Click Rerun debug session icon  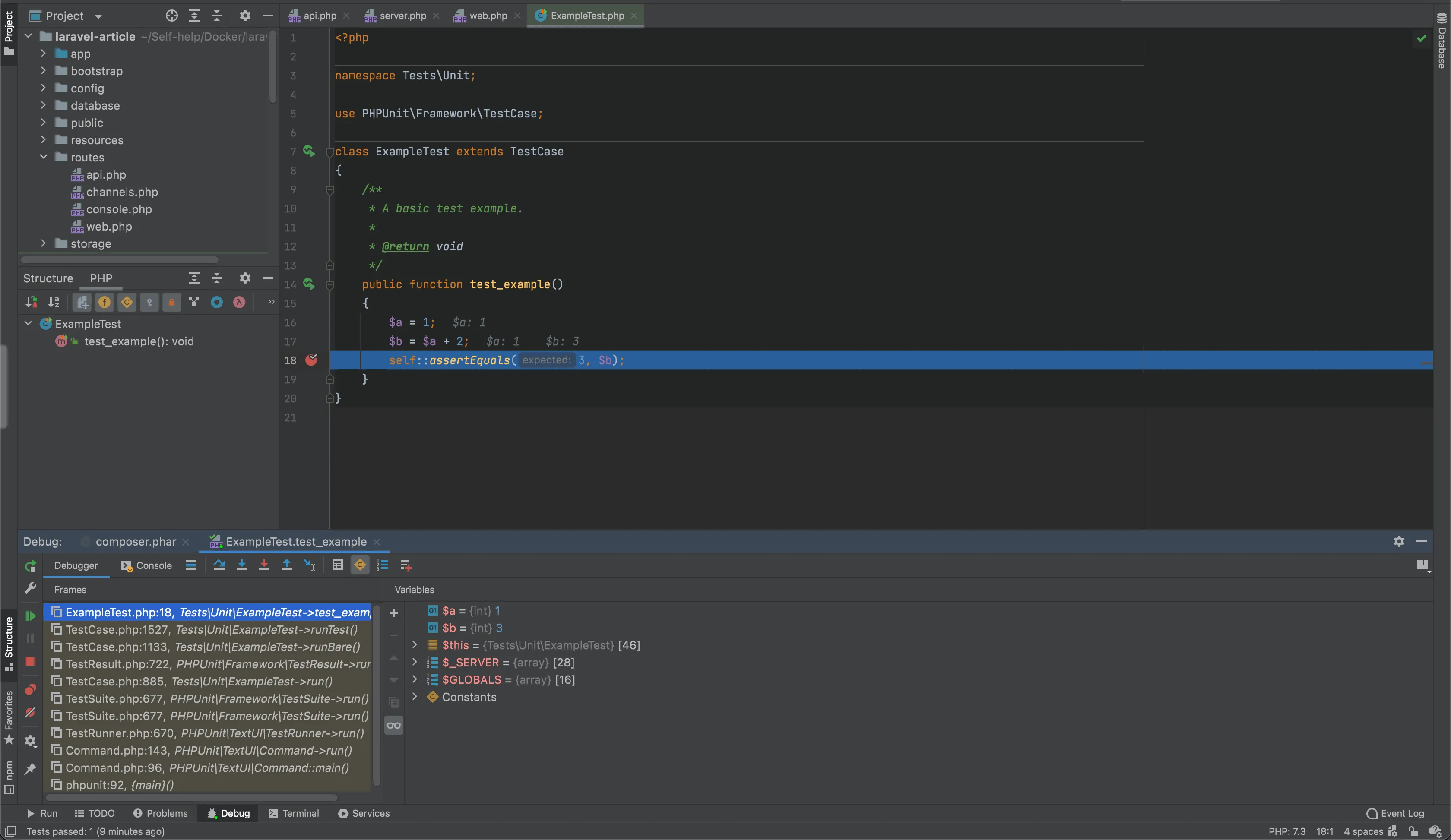(31, 566)
